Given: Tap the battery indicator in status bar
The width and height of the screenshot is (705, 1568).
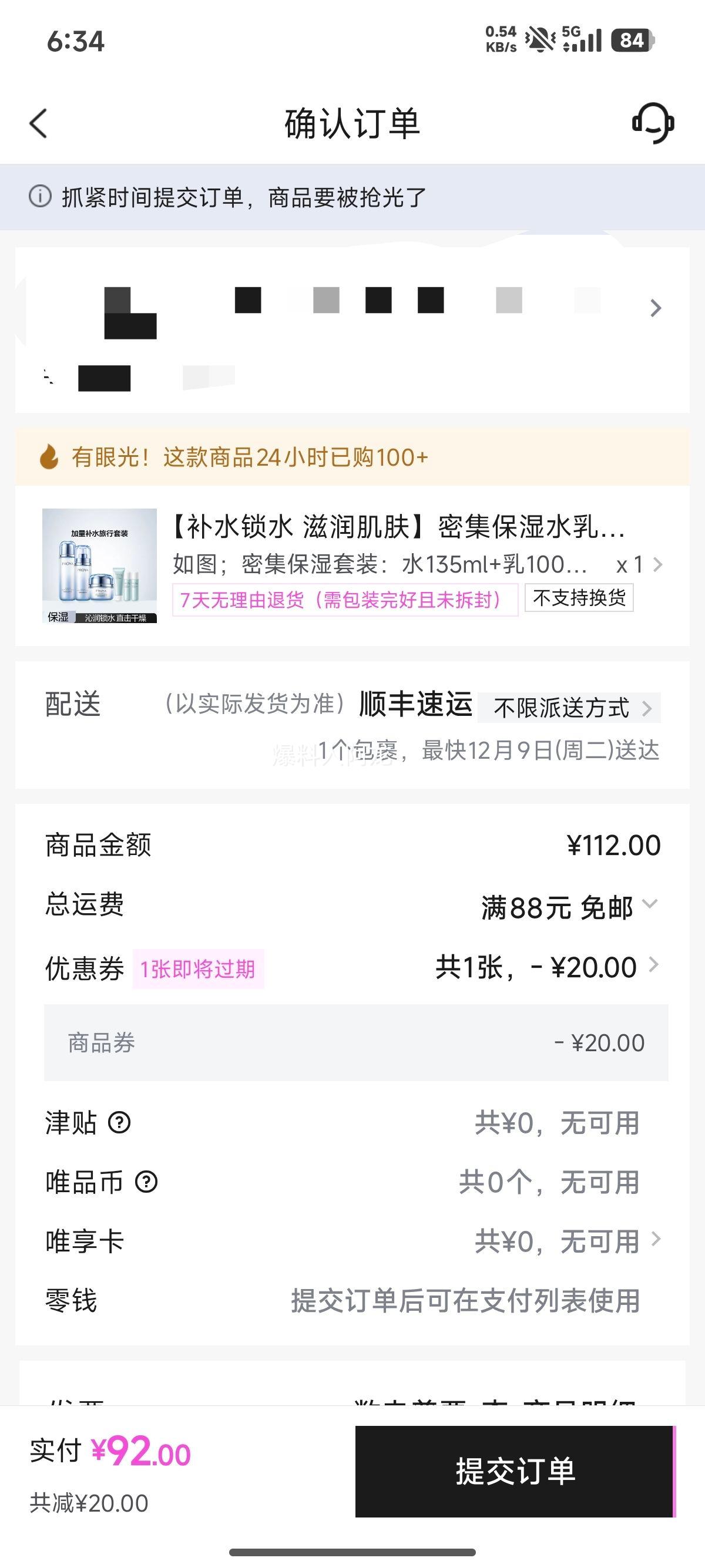Looking at the screenshot, I should (633, 41).
